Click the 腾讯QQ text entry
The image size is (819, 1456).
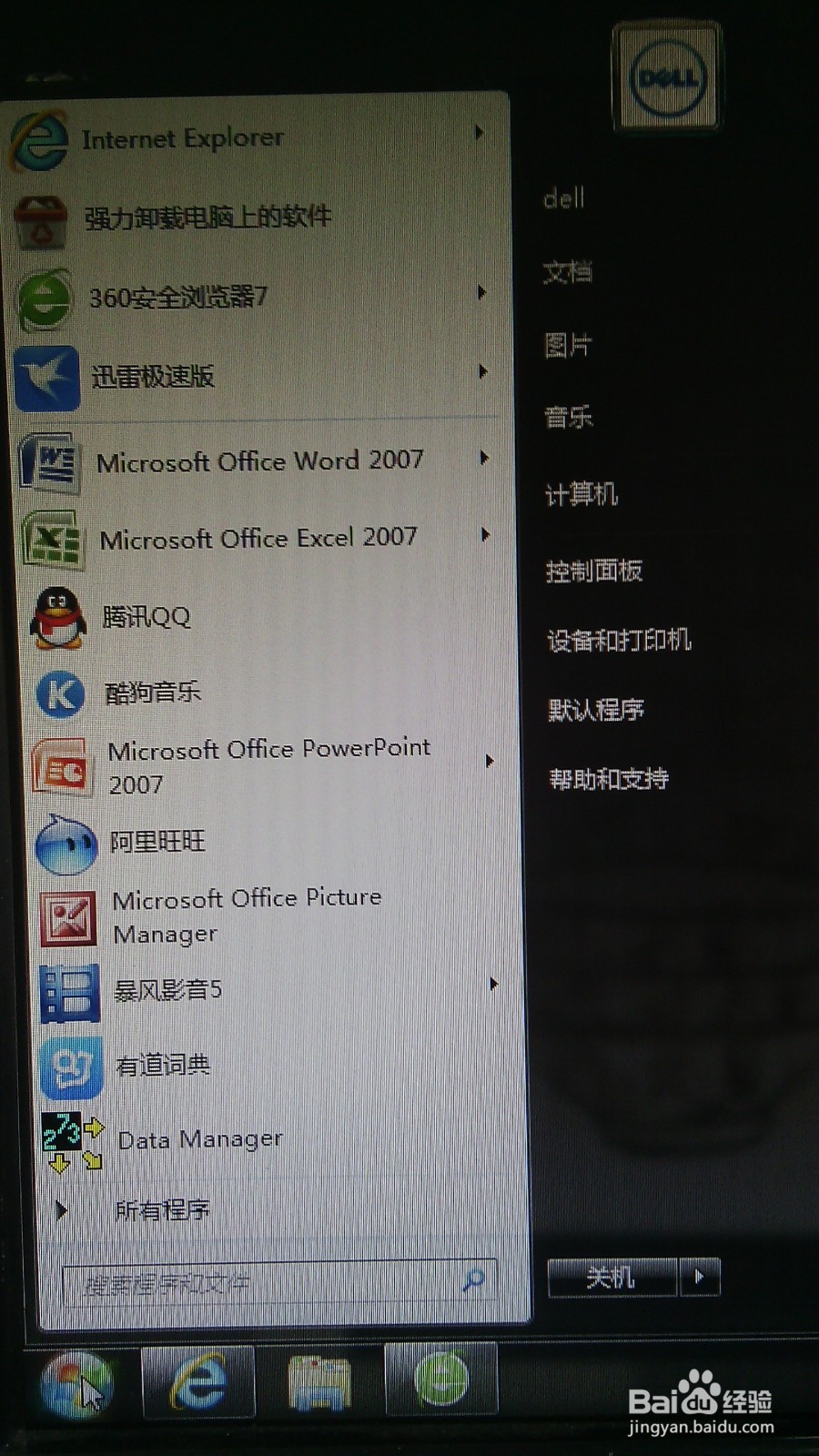pos(147,617)
